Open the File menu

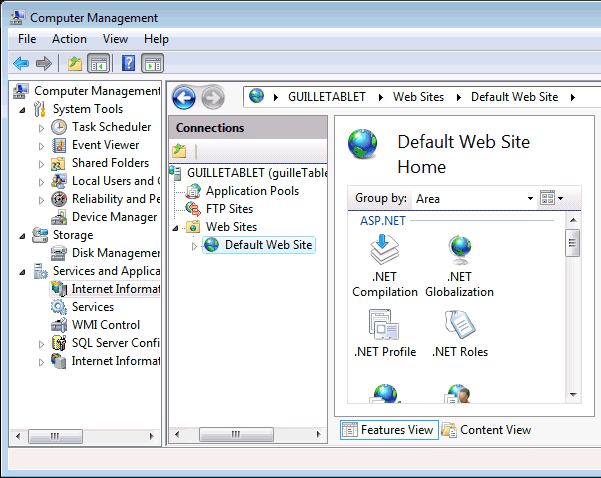click(27, 39)
